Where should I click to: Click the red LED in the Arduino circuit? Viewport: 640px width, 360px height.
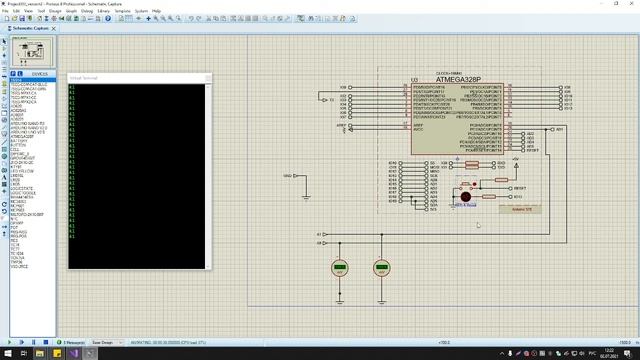466,197
